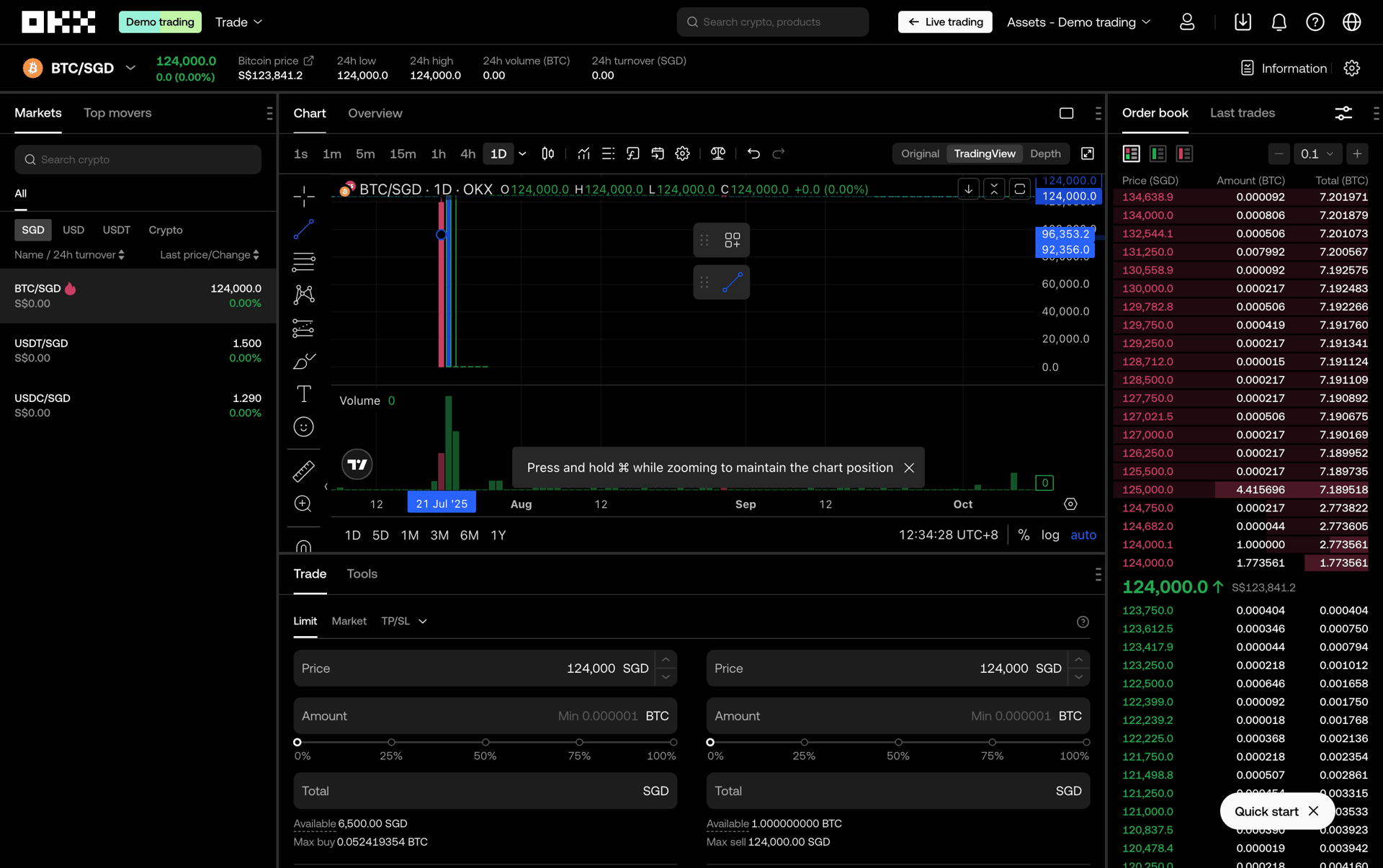Set the chart range to 3M
This screenshot has width=1383, height=868.
tap(439, 535)
